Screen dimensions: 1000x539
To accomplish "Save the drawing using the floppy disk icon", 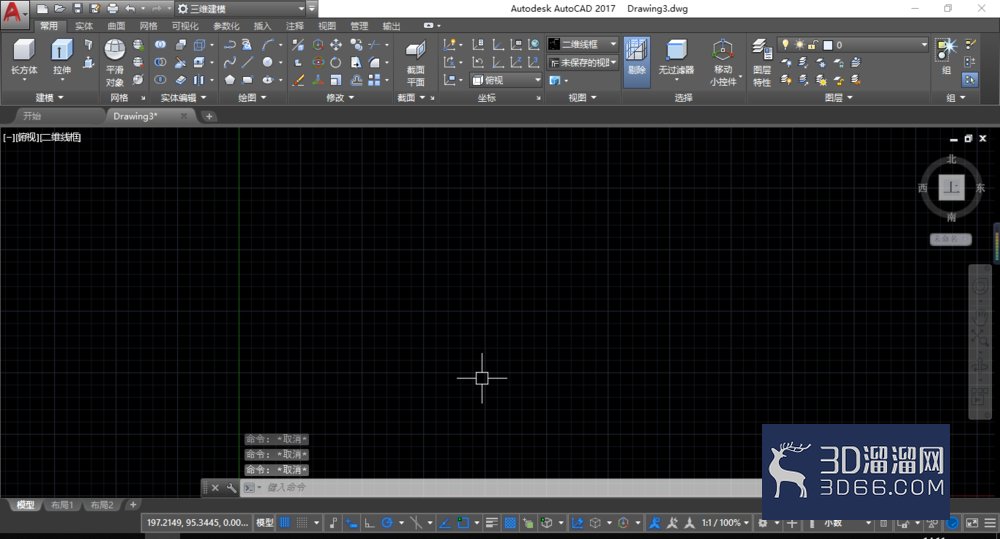I will point(77,9).
